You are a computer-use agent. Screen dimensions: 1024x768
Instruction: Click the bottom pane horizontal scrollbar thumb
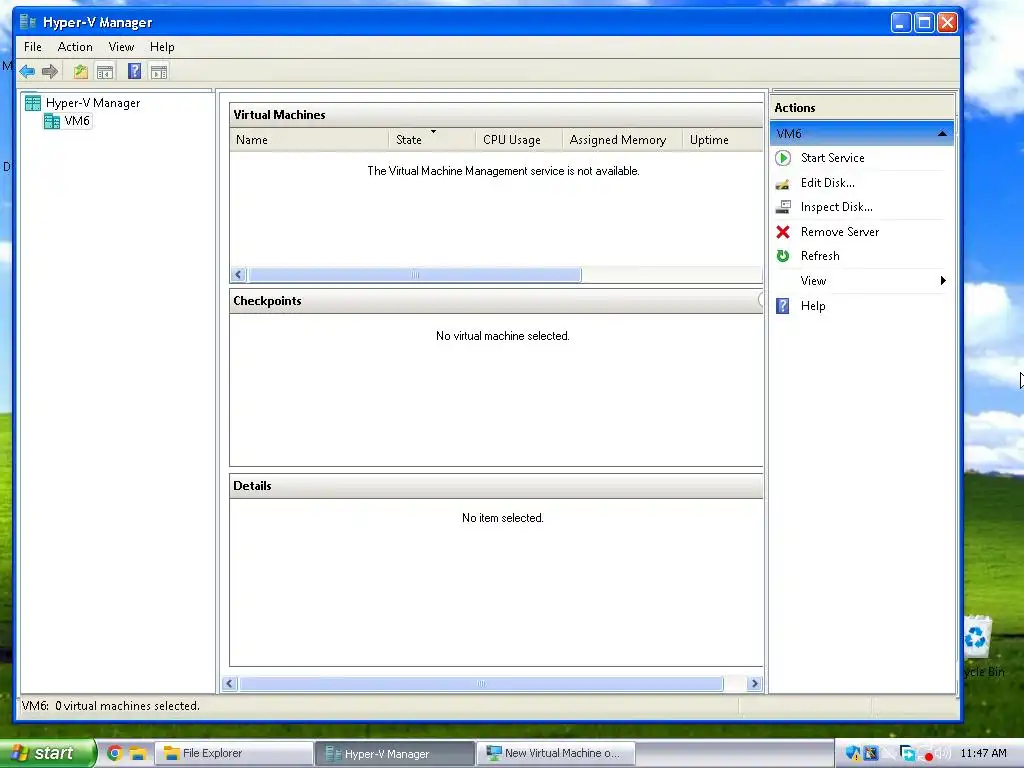tap(481, 684)
